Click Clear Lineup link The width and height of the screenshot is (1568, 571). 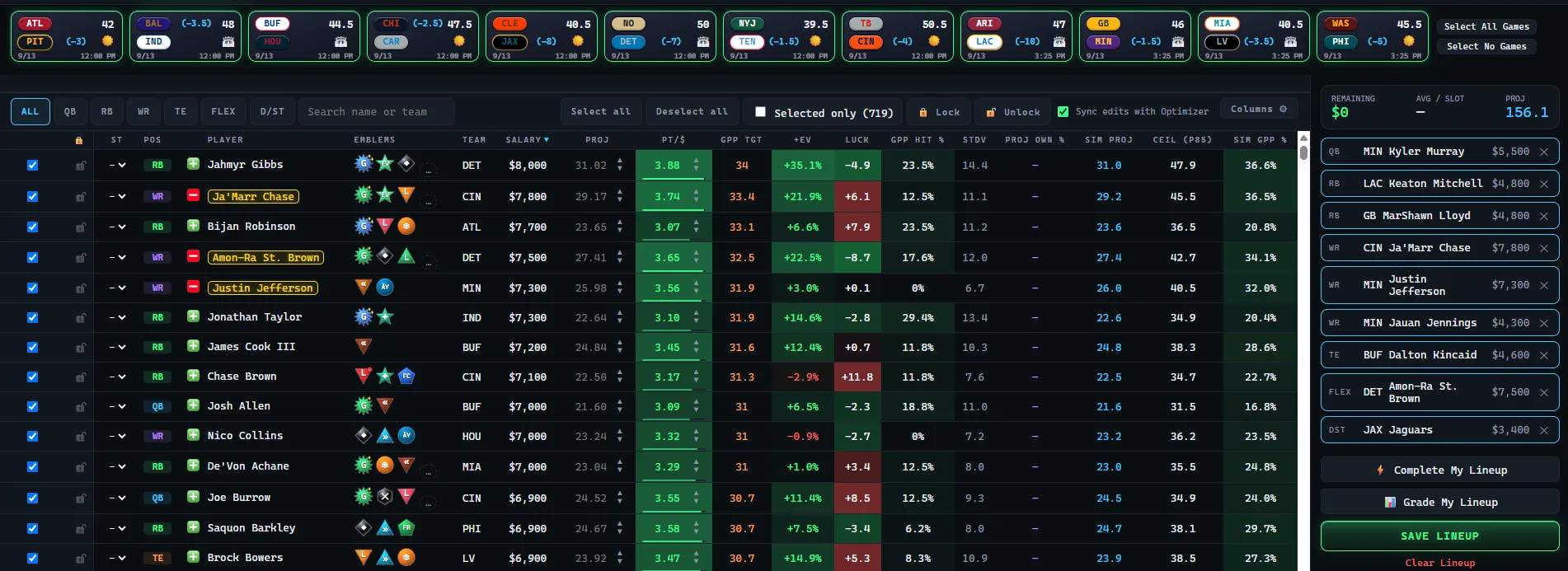coord(1439,563)
